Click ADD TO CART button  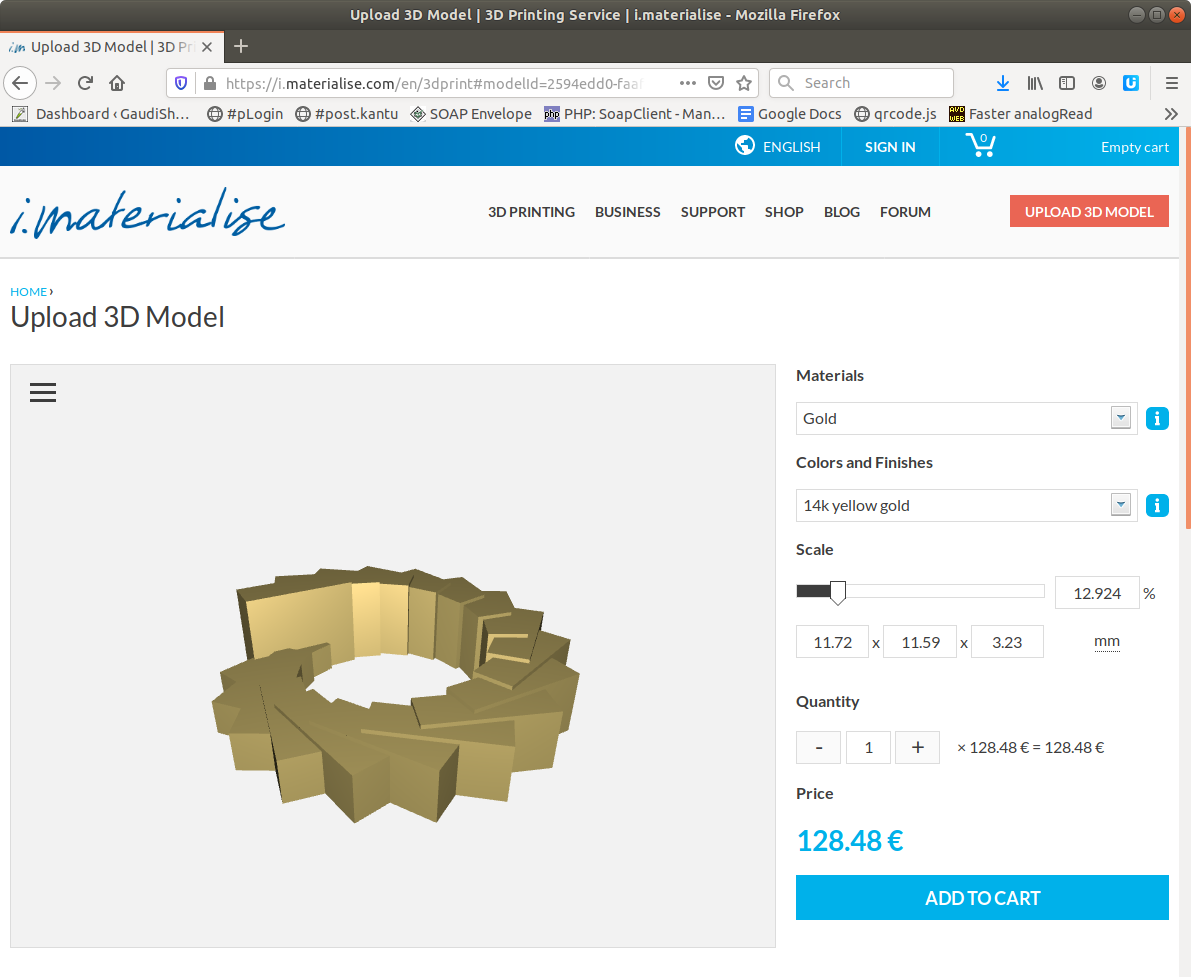pyautogui.click(x=982, y=897)
